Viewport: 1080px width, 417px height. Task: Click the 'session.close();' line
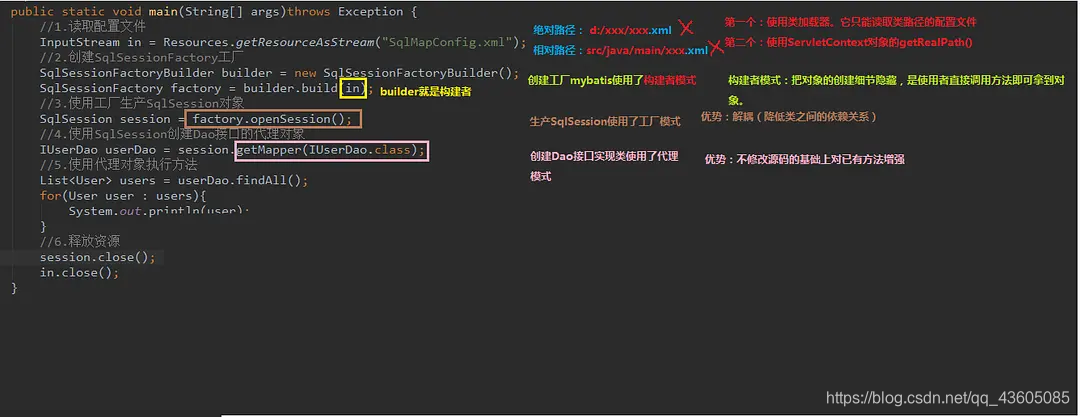(98, 257)
